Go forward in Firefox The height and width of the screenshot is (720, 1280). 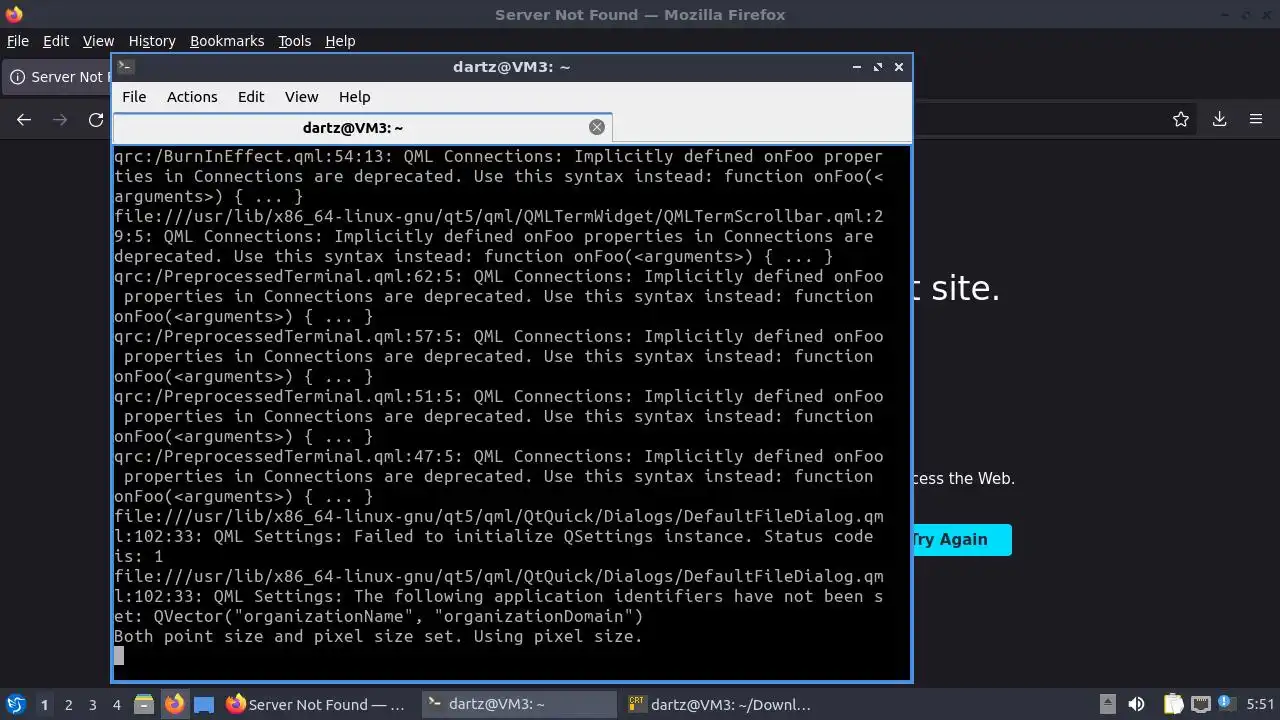coord(60,119)
